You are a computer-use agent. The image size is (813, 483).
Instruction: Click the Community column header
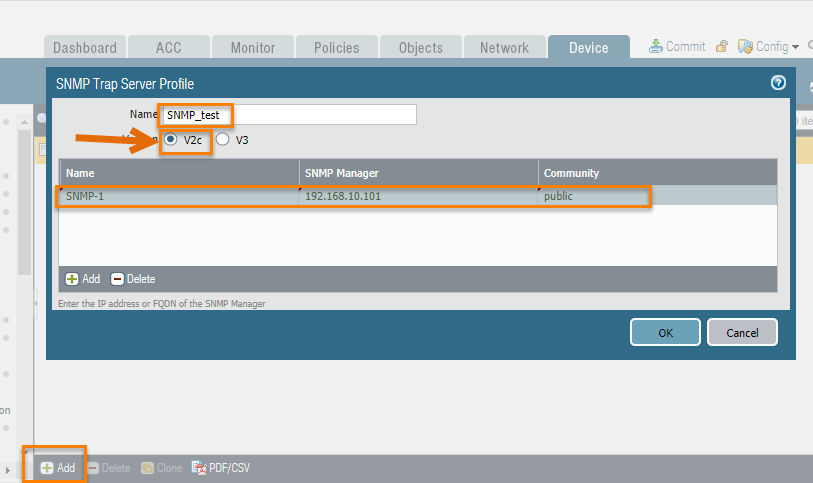tap(657, 173)
